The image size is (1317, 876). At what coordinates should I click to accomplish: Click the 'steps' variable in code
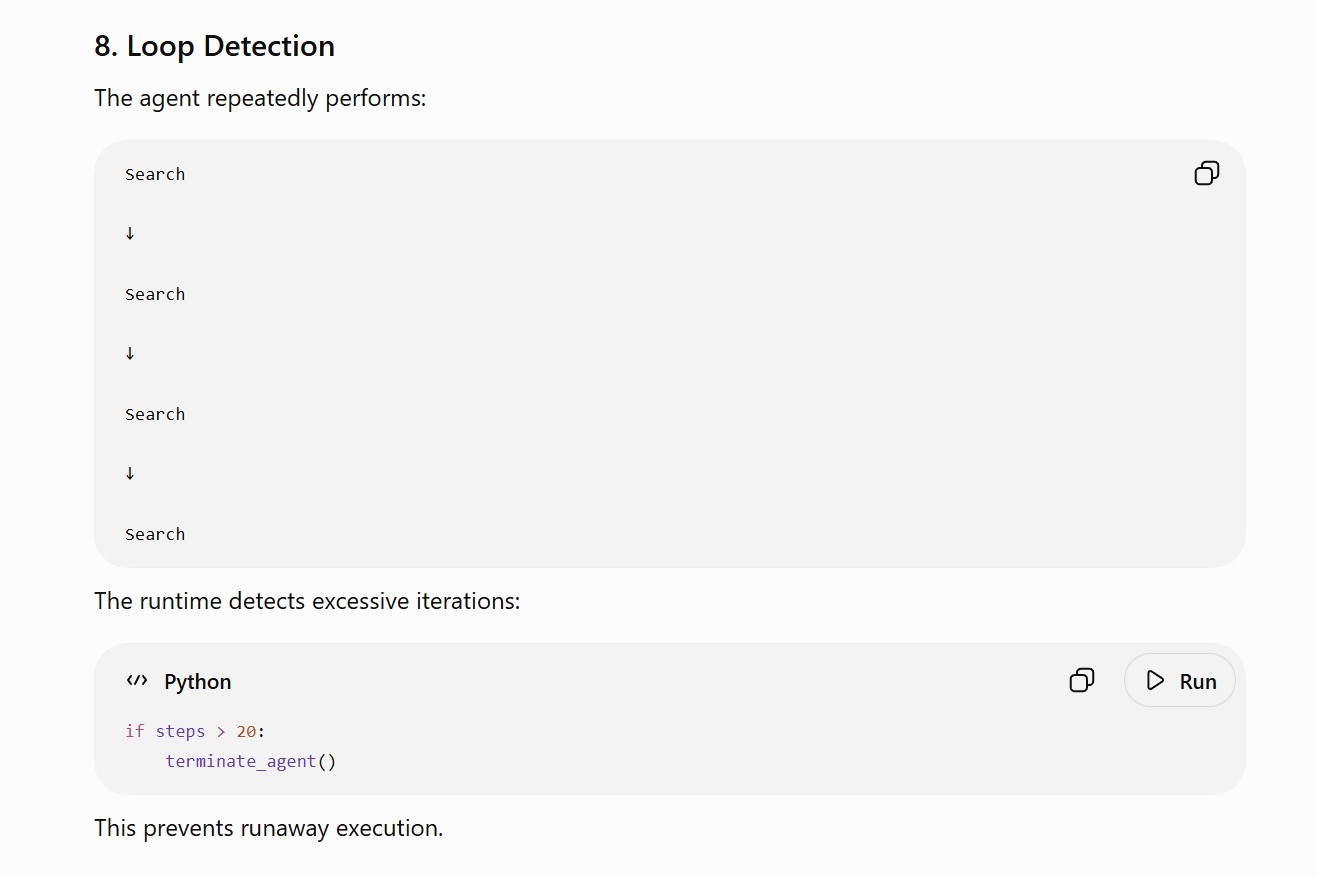click(181, 731)
